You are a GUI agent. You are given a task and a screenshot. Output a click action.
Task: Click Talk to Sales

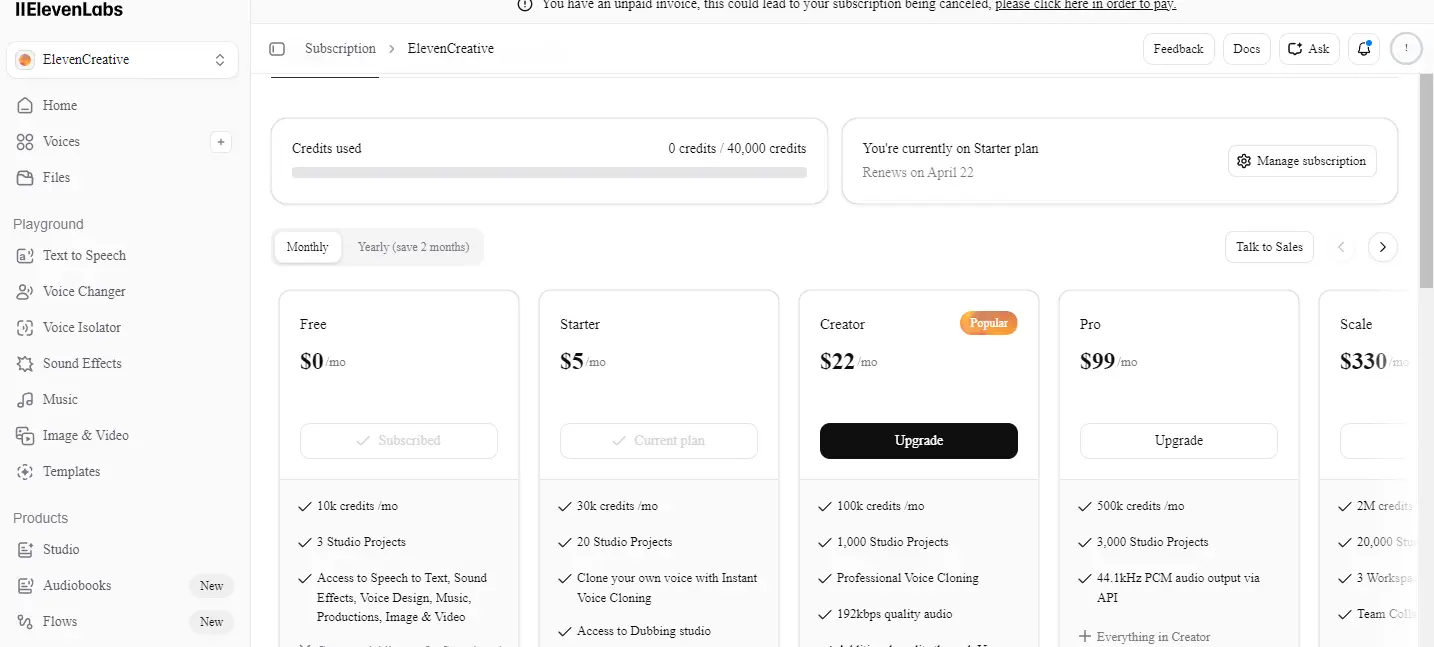coord(1269,247)
